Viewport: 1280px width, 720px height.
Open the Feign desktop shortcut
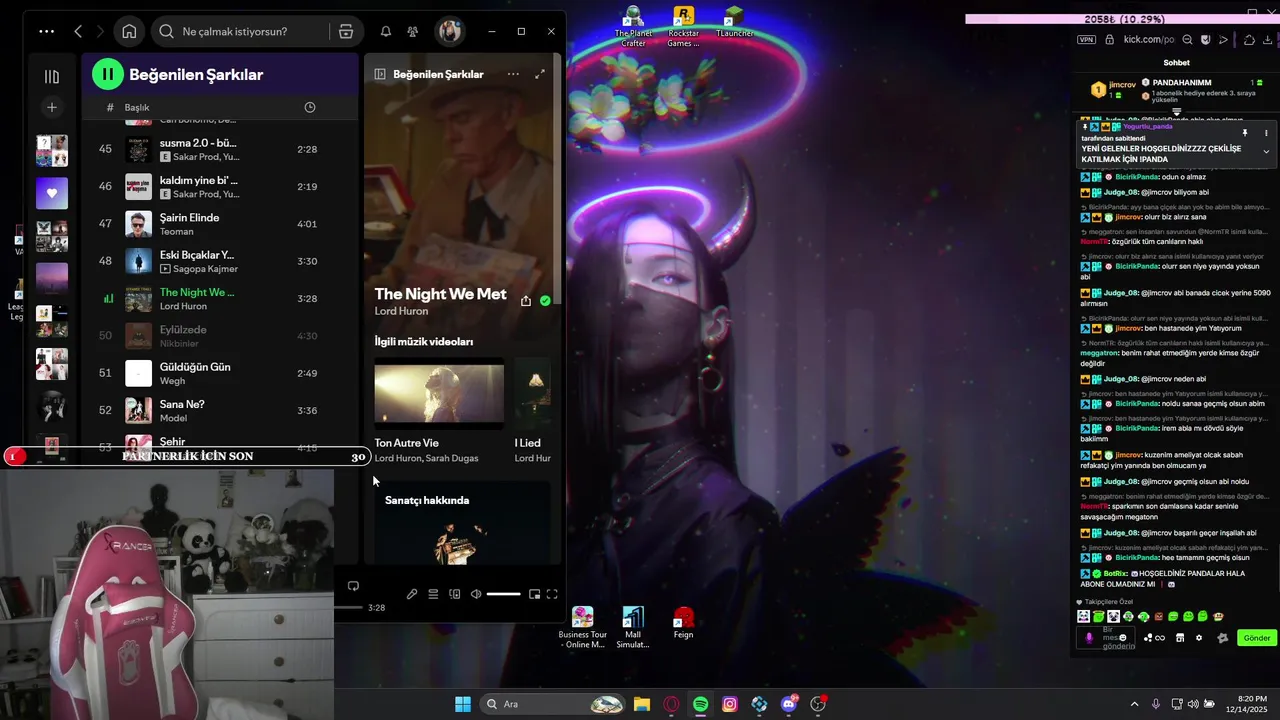[x=683, y=623]
